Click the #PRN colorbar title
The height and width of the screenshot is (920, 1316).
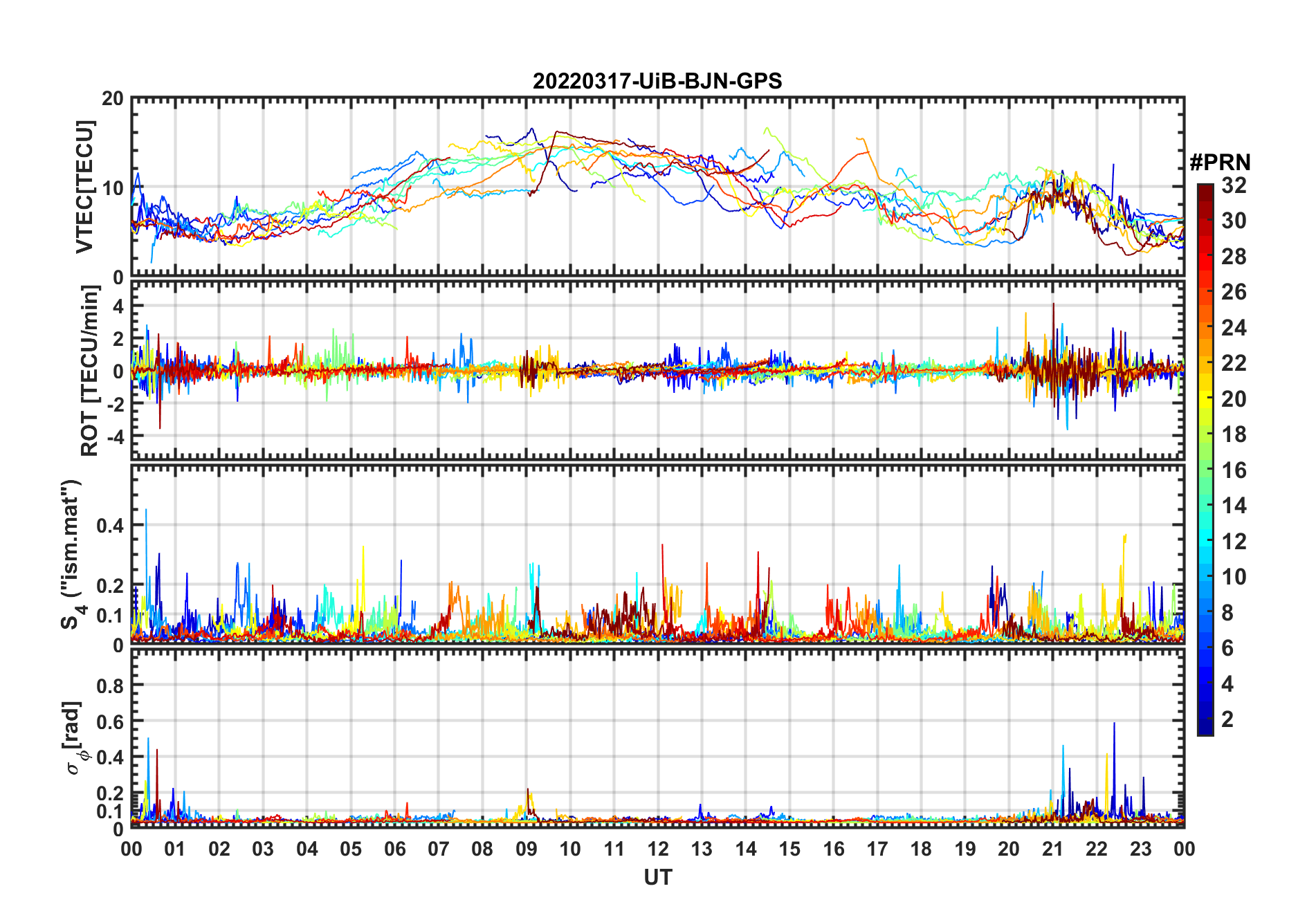click(1220, 163)
